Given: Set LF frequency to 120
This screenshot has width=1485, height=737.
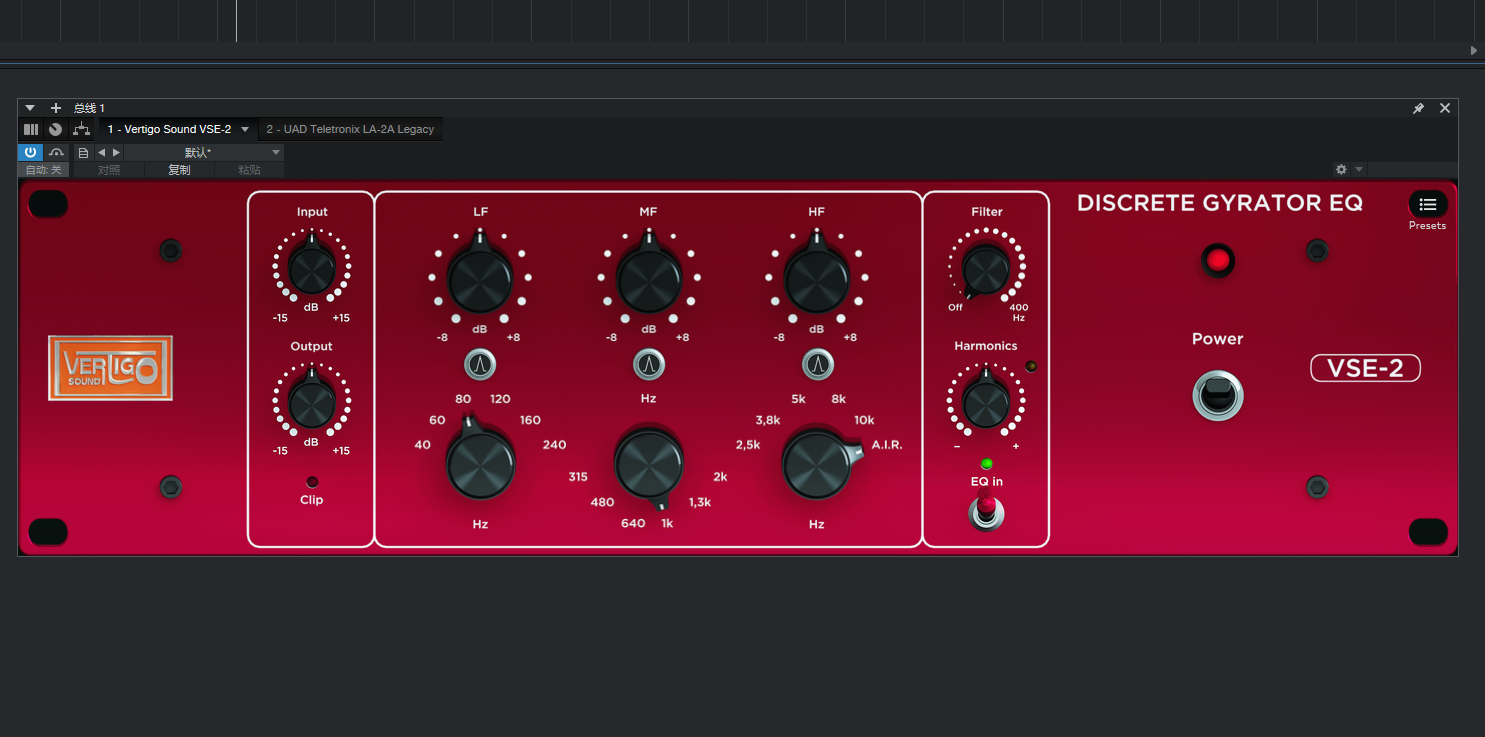Looking at the screenshot, I should [500, 399].
